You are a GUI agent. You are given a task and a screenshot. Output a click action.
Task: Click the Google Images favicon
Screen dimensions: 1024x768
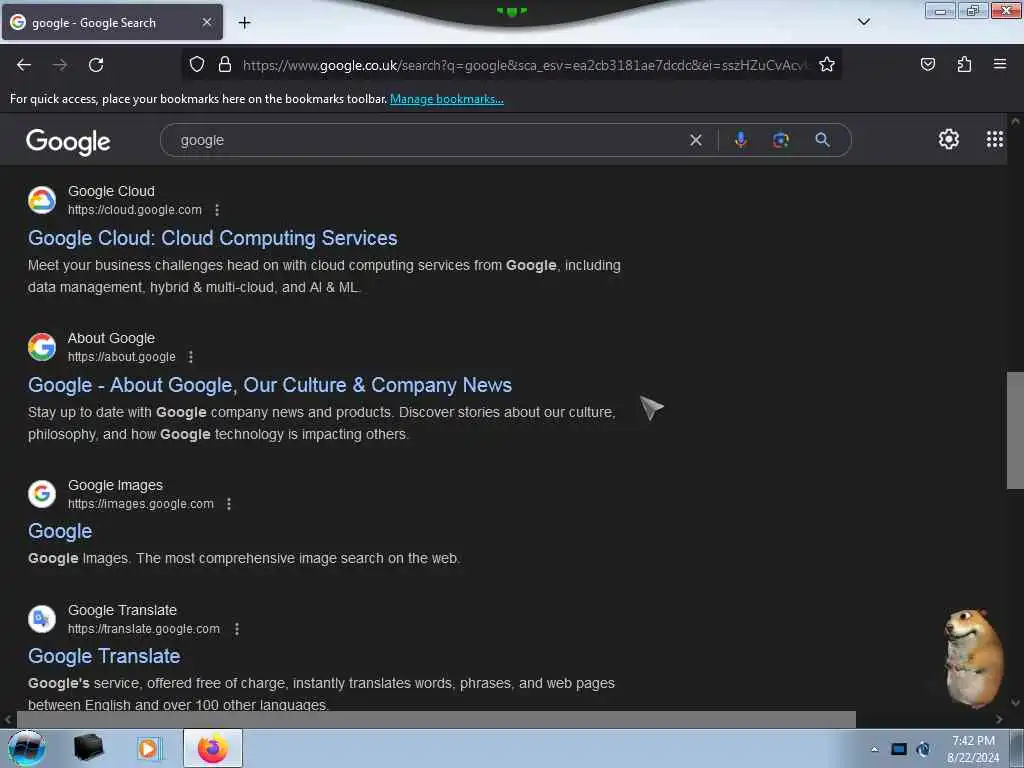click(42, 494)
